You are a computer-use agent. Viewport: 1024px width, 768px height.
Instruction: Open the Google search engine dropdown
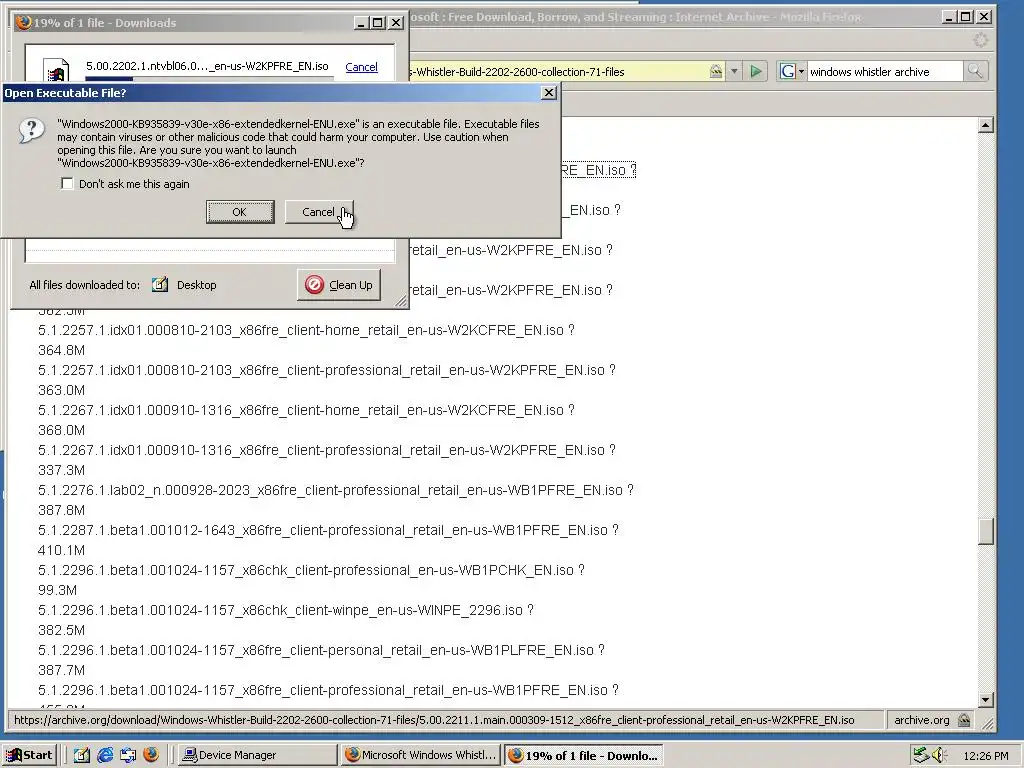coord(792,71)
